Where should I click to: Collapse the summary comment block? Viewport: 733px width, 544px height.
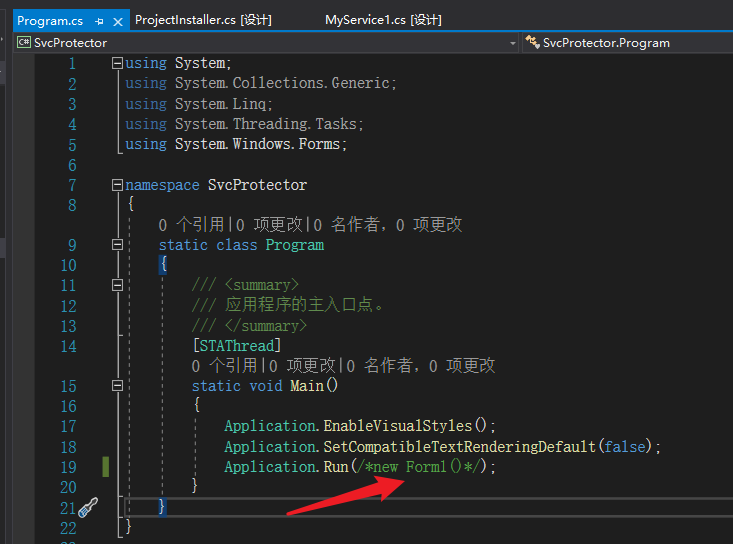118,285
